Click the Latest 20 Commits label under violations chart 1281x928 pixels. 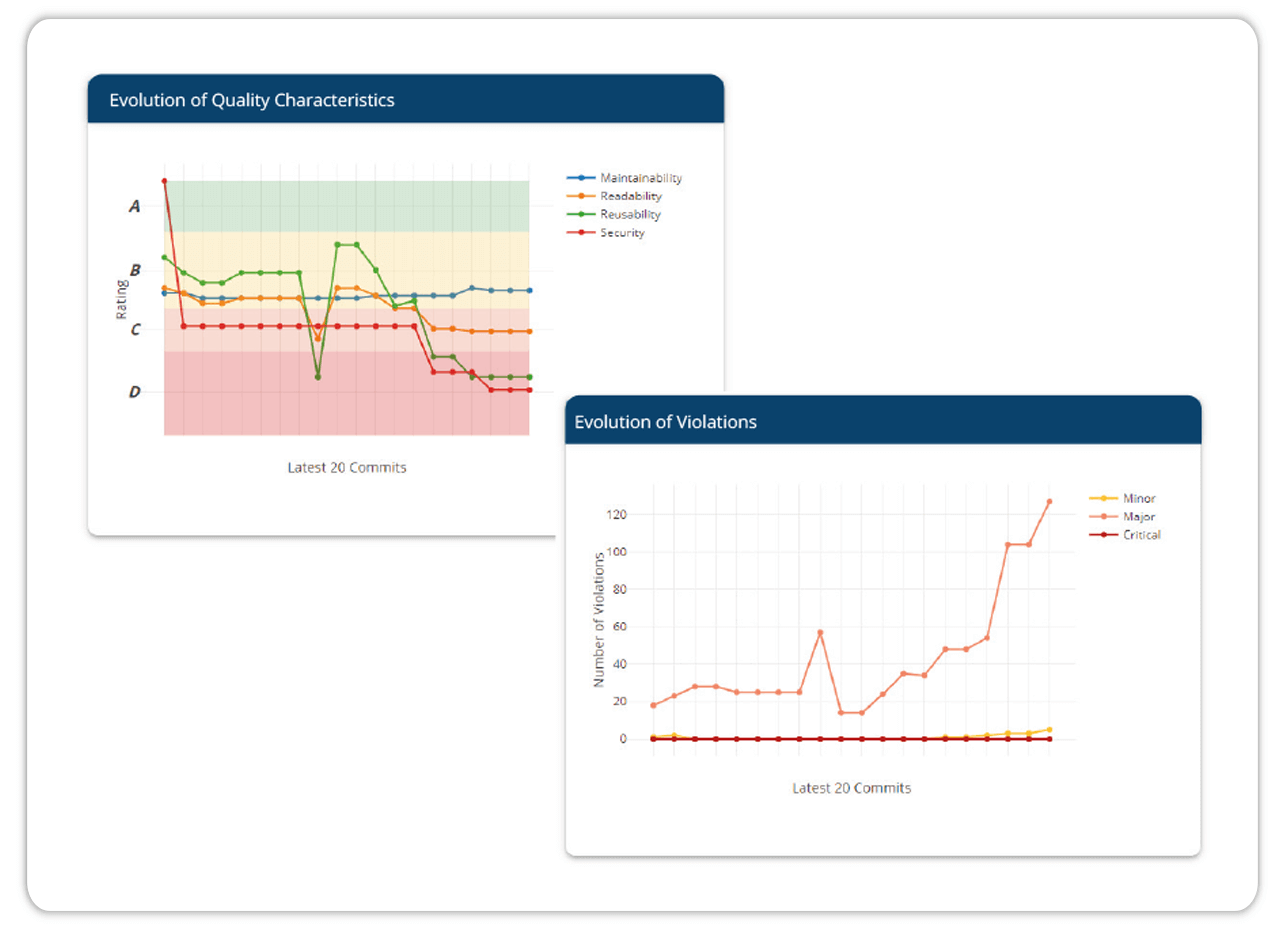(852, 788)
